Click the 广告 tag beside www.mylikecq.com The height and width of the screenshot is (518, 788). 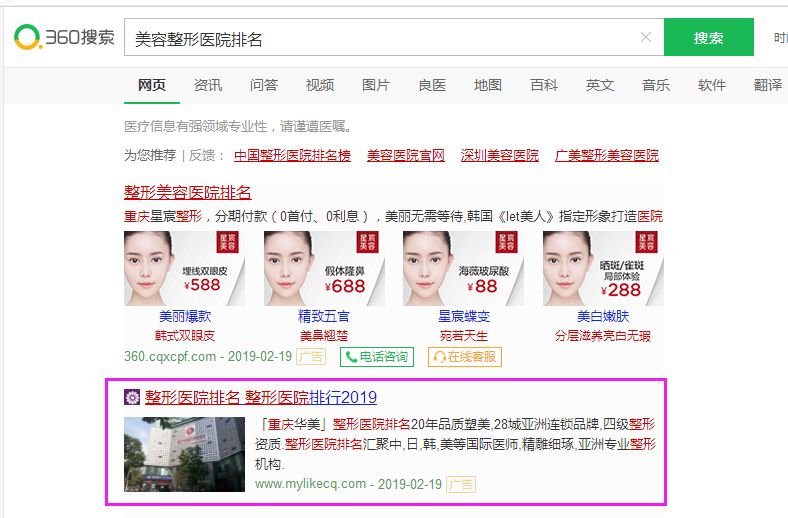coord(461,484)
